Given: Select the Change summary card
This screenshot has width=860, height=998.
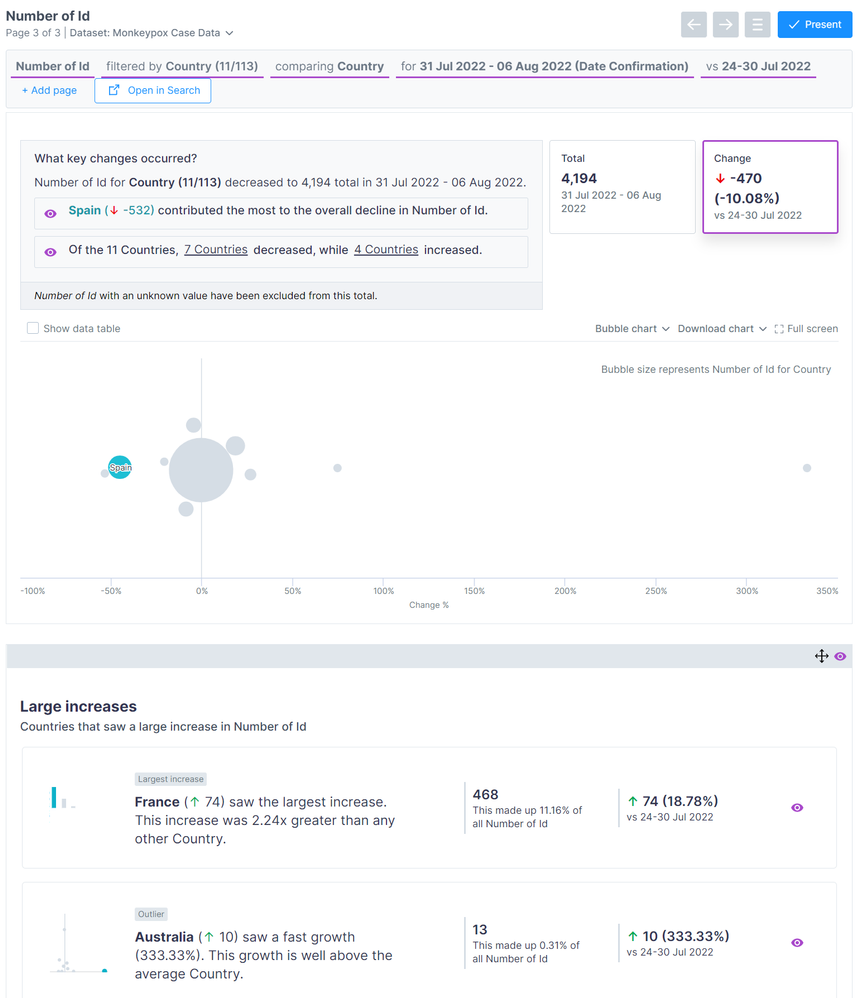Looking at the screenshot, I should point(770,186).
